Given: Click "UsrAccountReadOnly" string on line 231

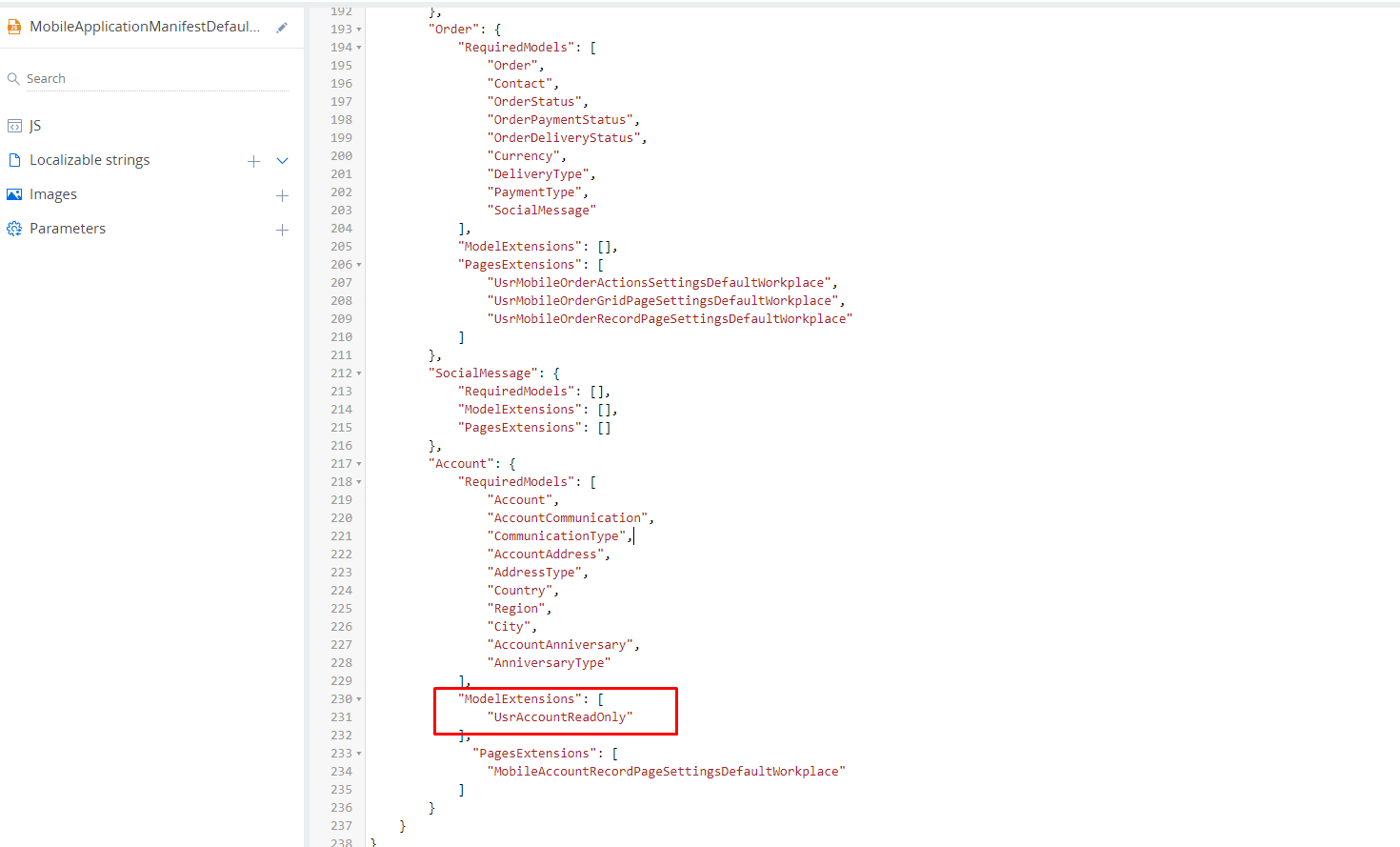Looking at the screenshot, I should 560,717.
